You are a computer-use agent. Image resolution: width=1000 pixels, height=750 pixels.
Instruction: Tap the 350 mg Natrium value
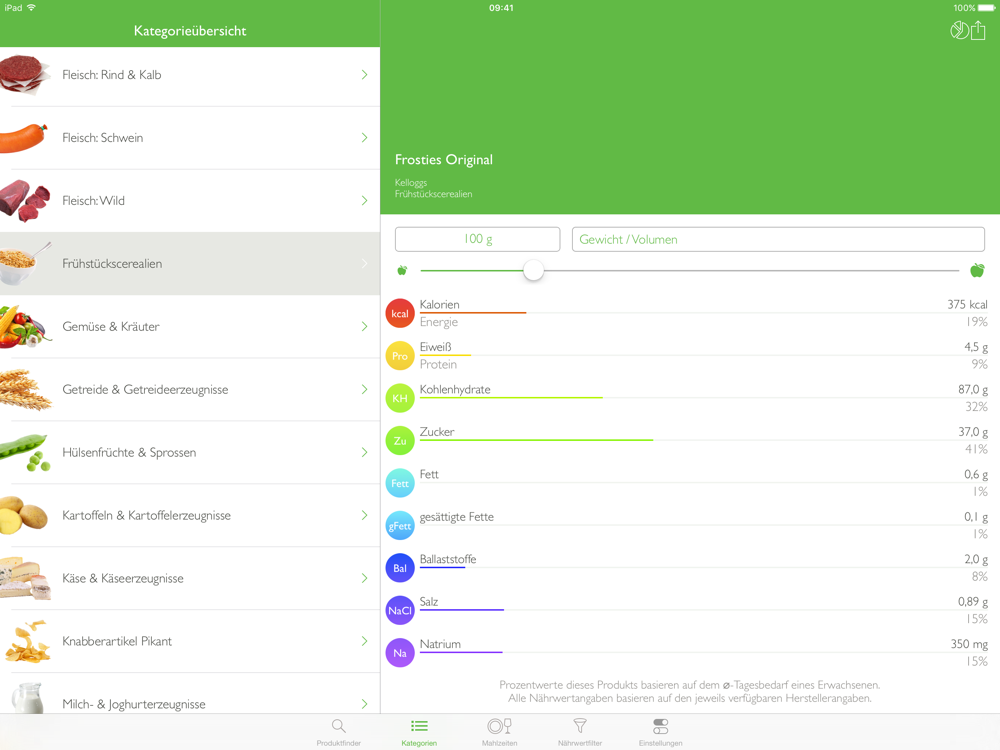point(969,643)
